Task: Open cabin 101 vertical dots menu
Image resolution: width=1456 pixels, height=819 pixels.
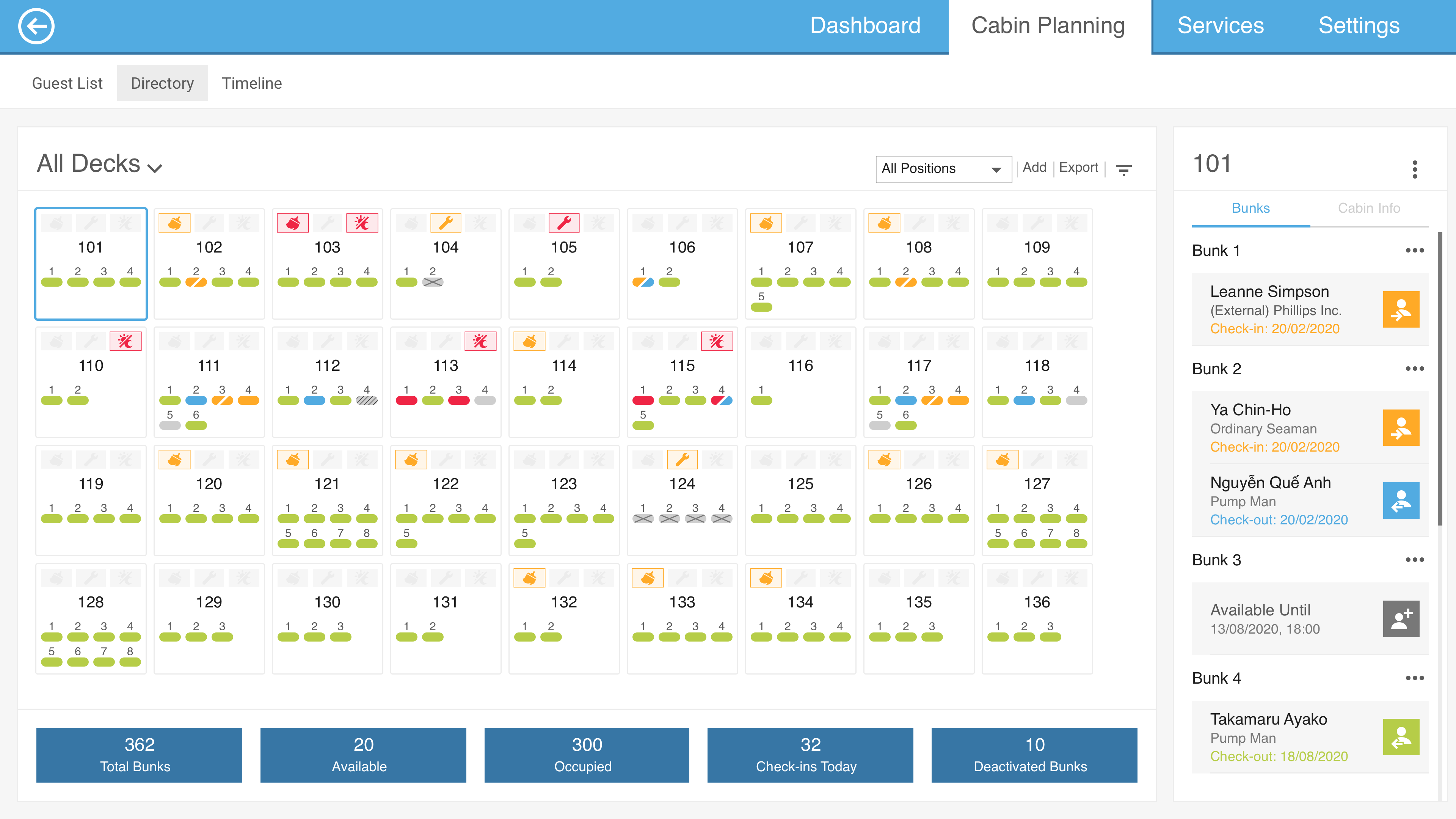Action: pos(1415,169)
